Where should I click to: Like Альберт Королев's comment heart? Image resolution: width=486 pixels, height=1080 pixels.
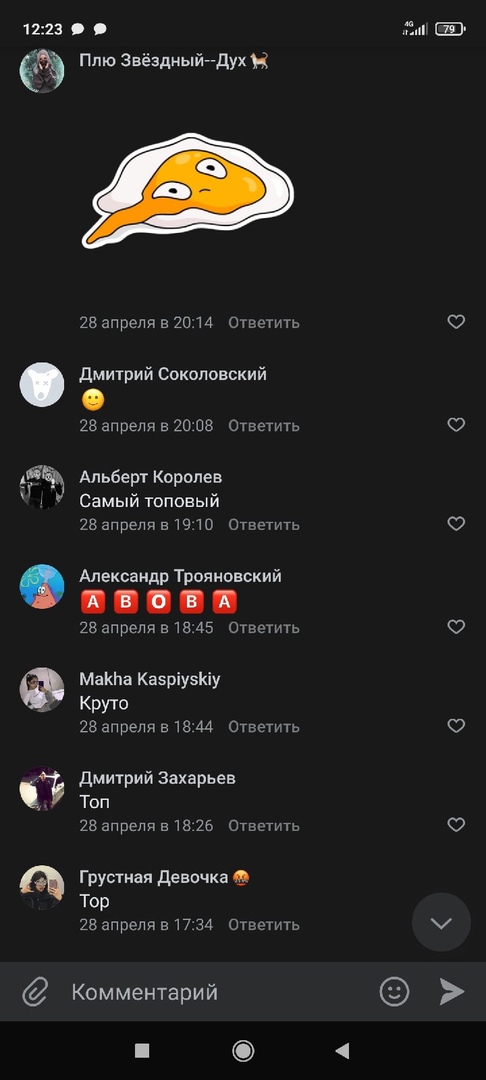(x=456, y=523)
